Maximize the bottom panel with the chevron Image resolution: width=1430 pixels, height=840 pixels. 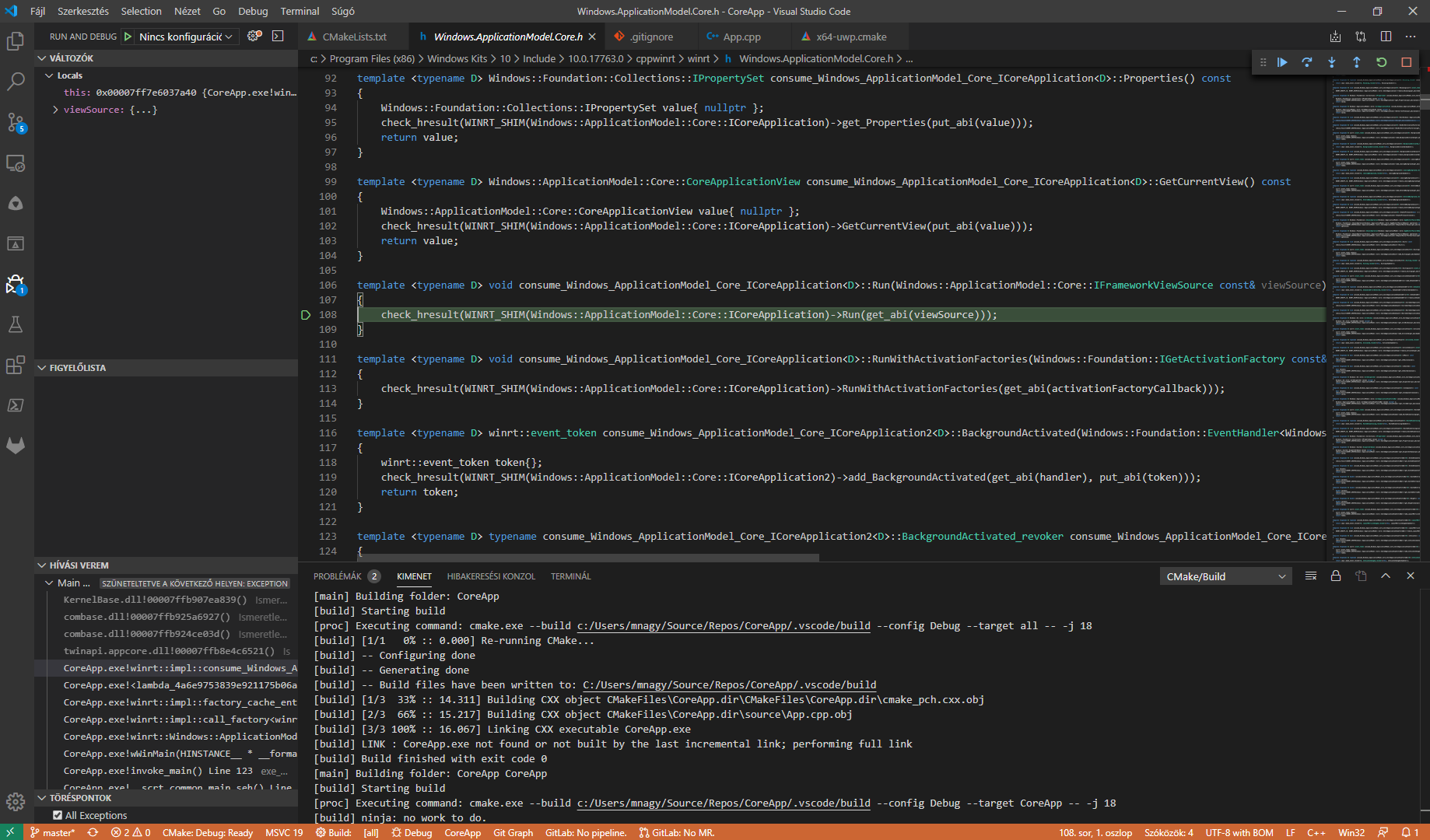[1386, 576]
